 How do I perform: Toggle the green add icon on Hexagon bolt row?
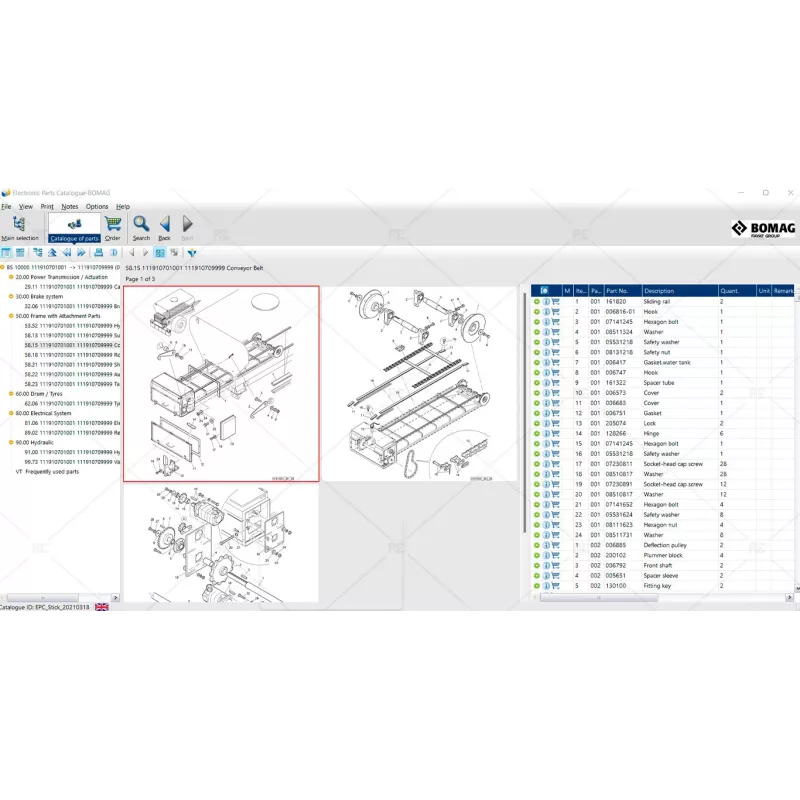click(537, 322)
